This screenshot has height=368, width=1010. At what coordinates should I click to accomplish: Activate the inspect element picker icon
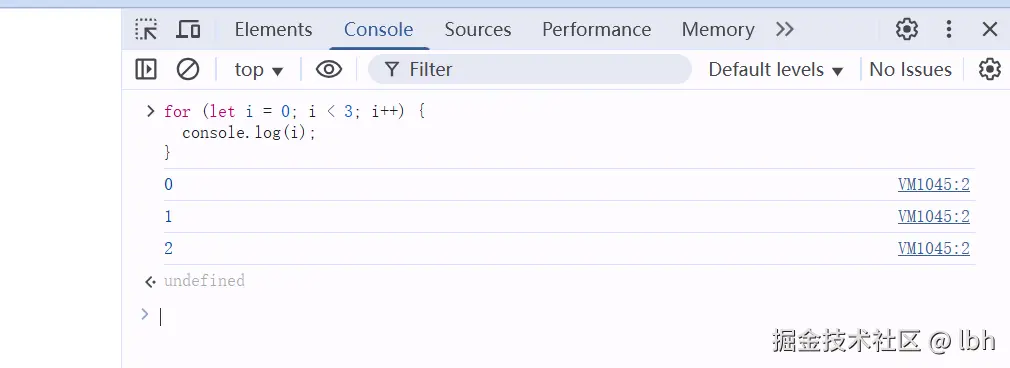(x=146, y=29)
